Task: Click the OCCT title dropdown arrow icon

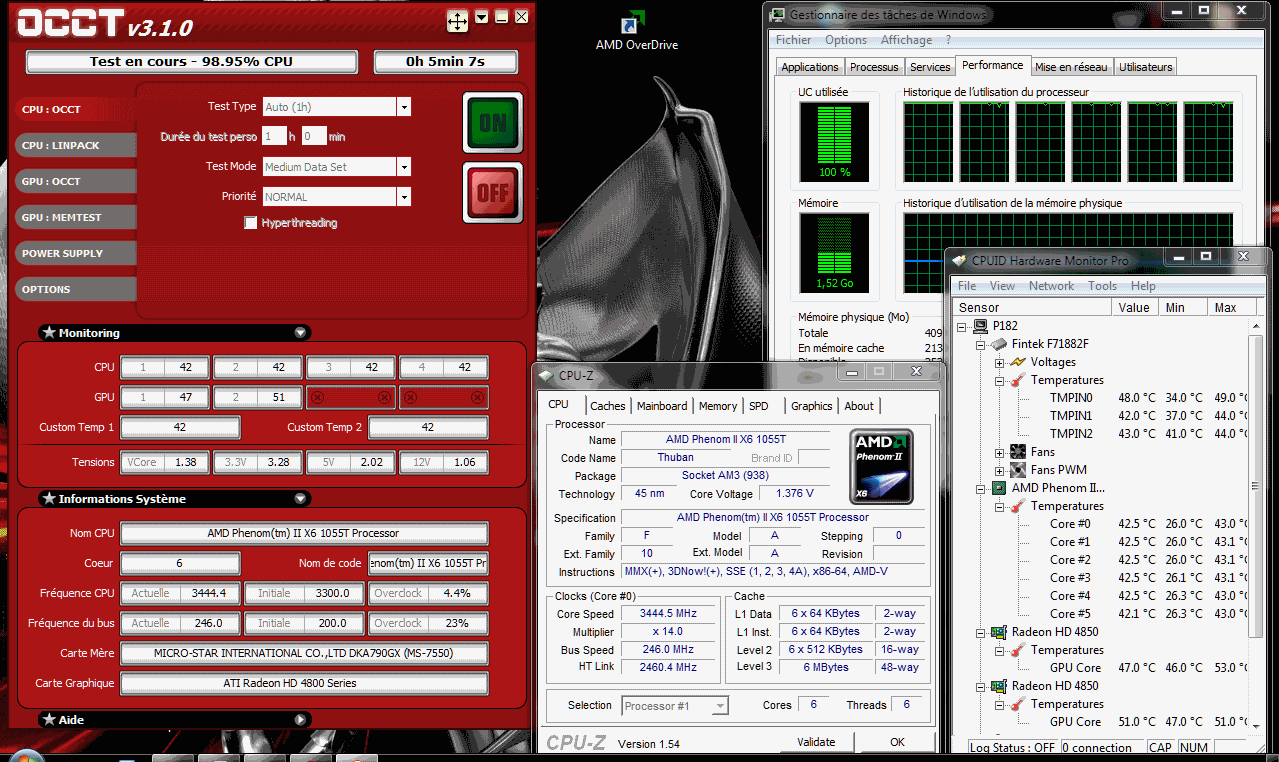Action: [x=482, y=17]
